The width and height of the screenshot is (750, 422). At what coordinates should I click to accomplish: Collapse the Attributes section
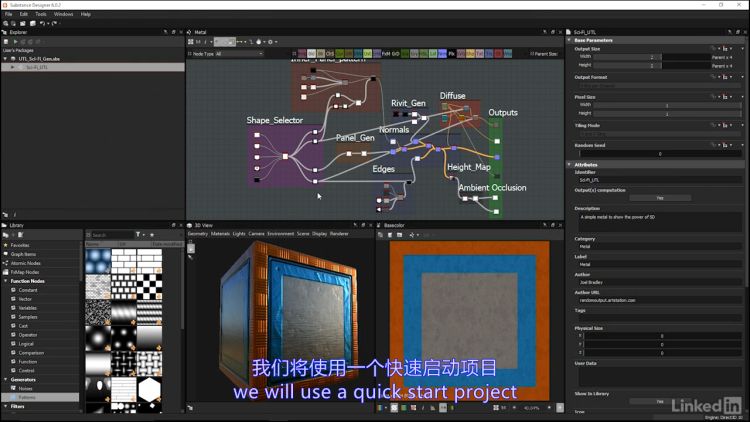(569, 165)
